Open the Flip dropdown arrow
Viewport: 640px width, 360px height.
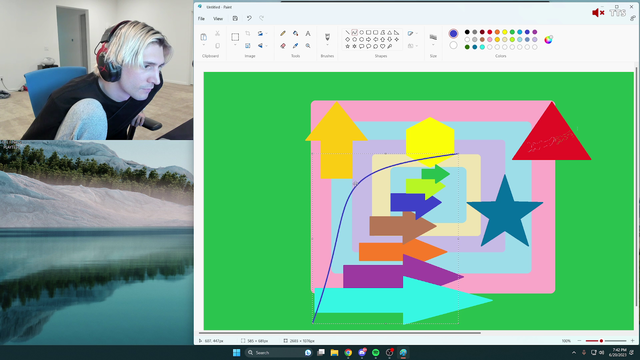267,46
